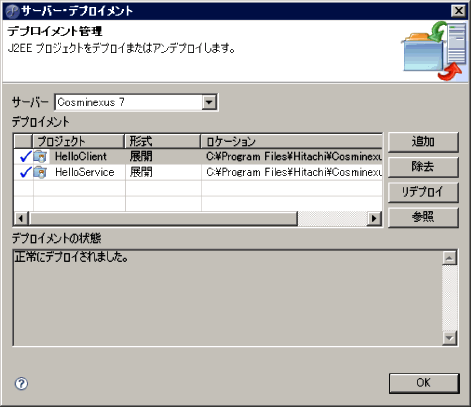Click the HelloService location path cell
The image size is (471, 407).
coord(292,172)
